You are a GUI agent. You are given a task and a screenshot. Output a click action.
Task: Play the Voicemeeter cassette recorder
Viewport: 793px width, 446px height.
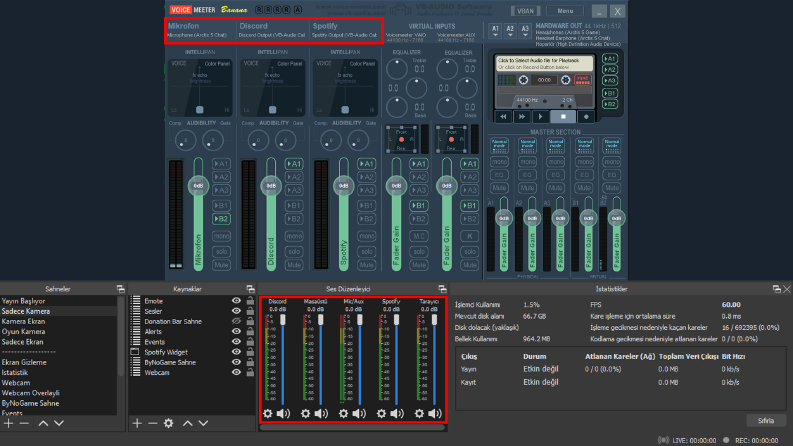click(540, 116)
